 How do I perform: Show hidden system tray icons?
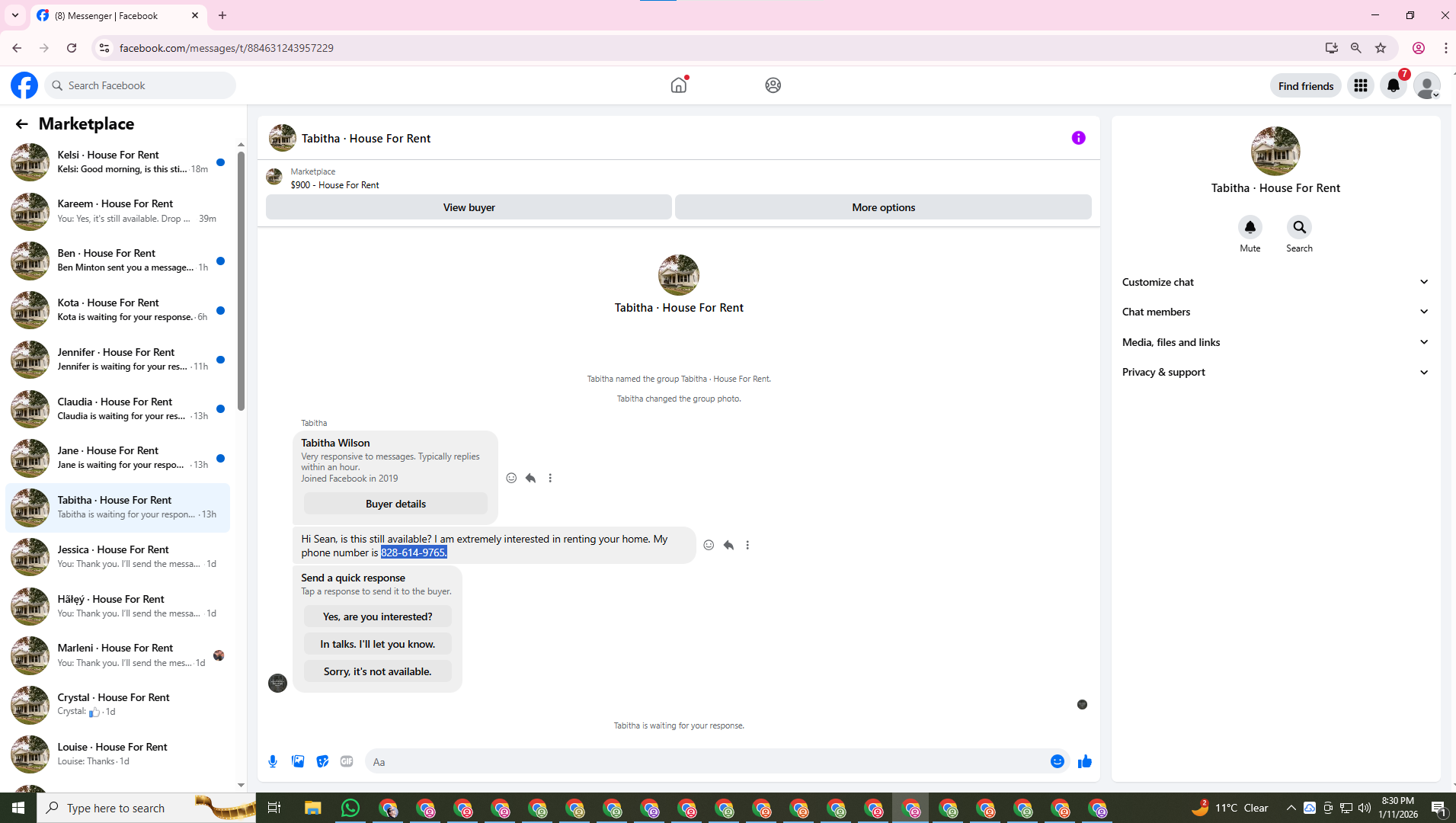pyautogui.click(x=1291, y=808)
